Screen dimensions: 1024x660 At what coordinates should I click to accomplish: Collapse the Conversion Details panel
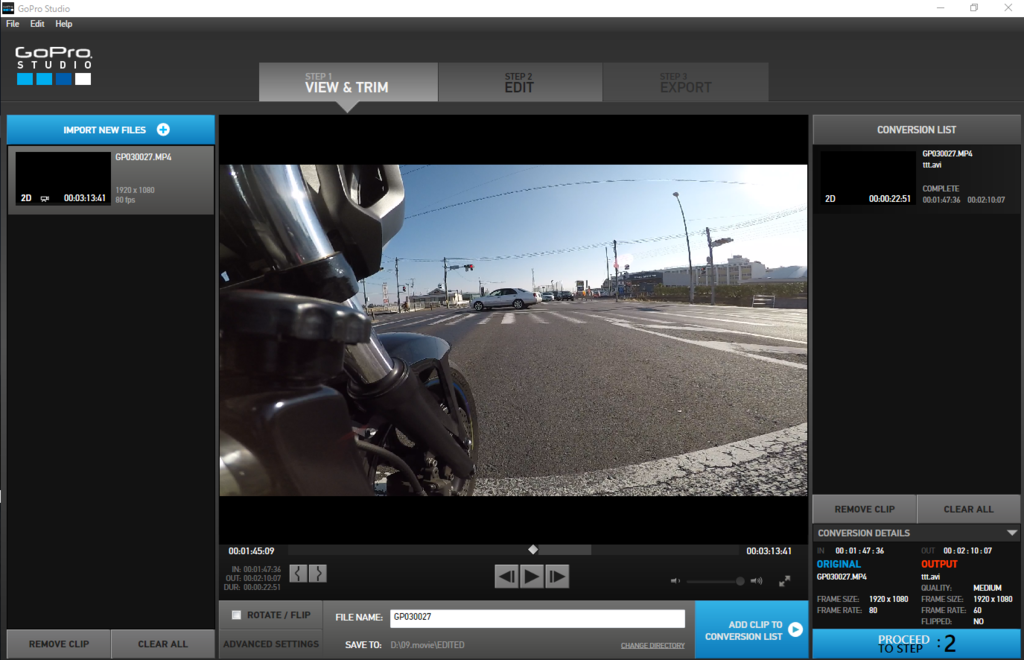(1011, 533)
